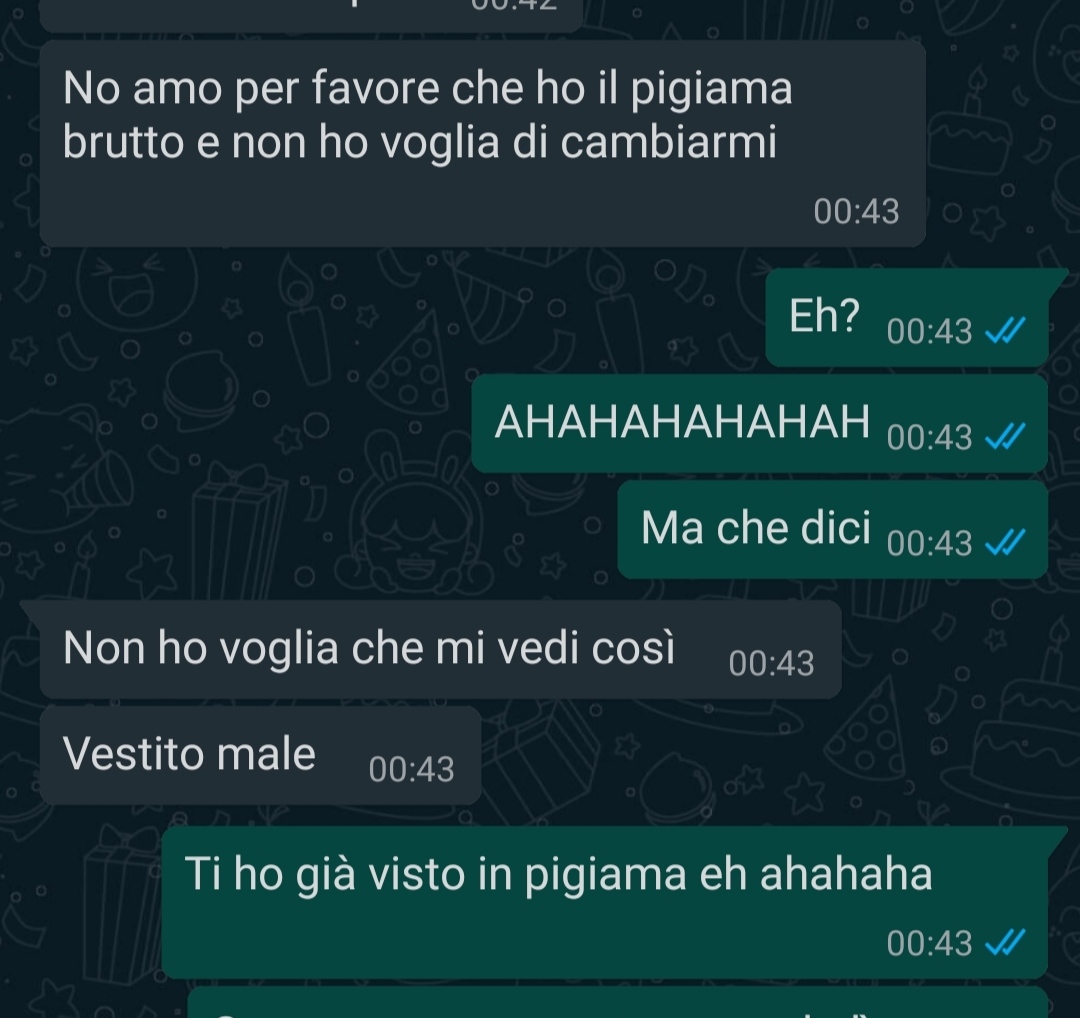Tap the blue double-check on "AHAHAHAHAHAH"
The width and height of the screenshot is (1080, 1018).
(x=1005, y=436)
